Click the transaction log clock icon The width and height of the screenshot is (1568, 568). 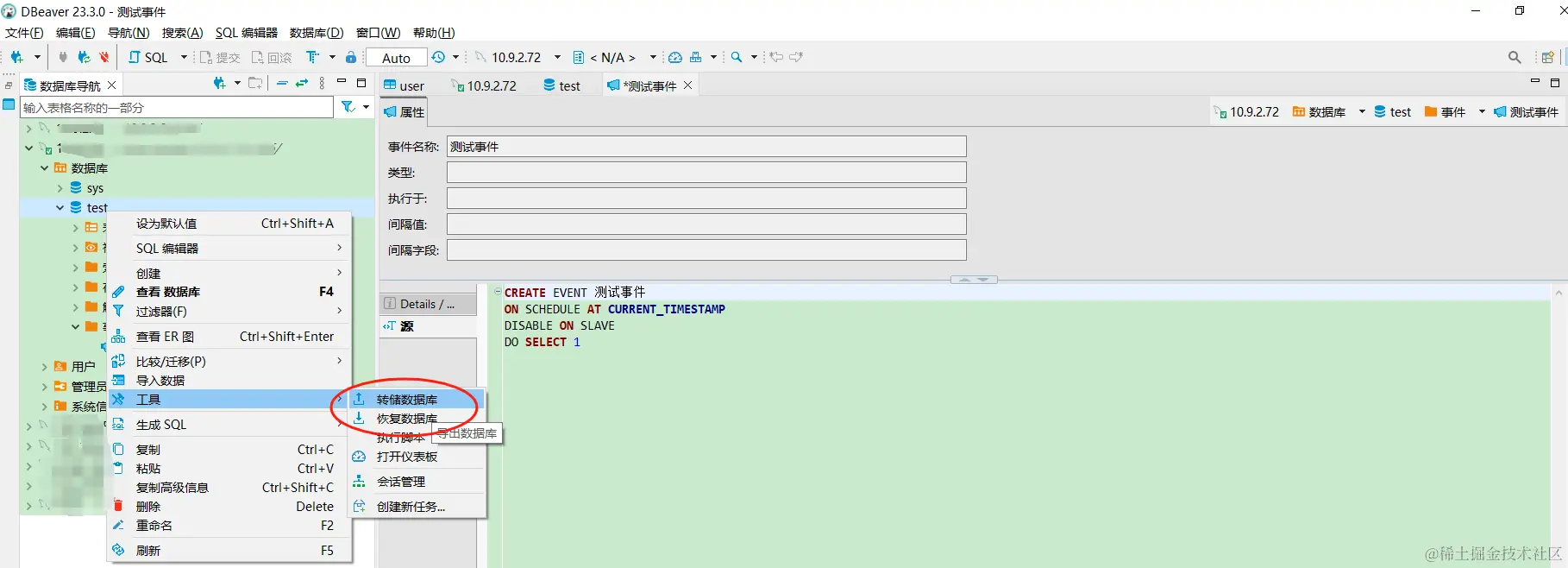point(439,57)
